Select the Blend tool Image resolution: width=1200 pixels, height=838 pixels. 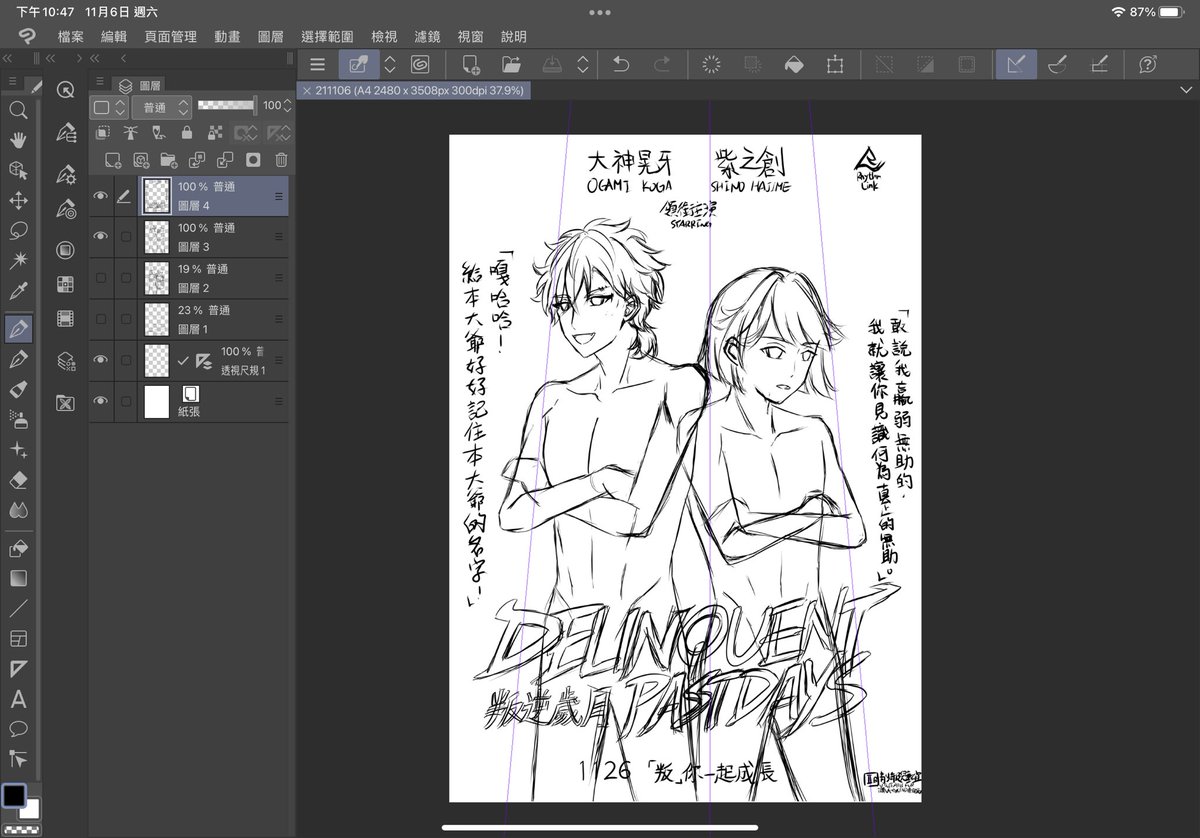18,510
